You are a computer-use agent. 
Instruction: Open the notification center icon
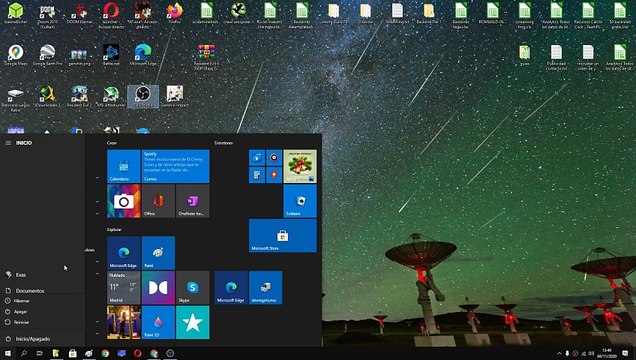[x=625, y=354]
